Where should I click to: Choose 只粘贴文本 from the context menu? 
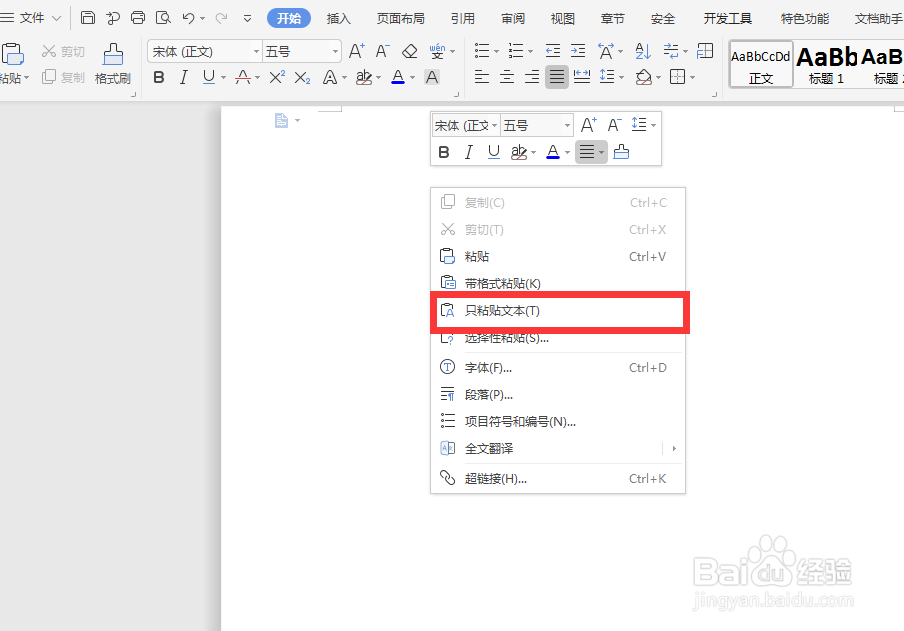click(500, 312)
